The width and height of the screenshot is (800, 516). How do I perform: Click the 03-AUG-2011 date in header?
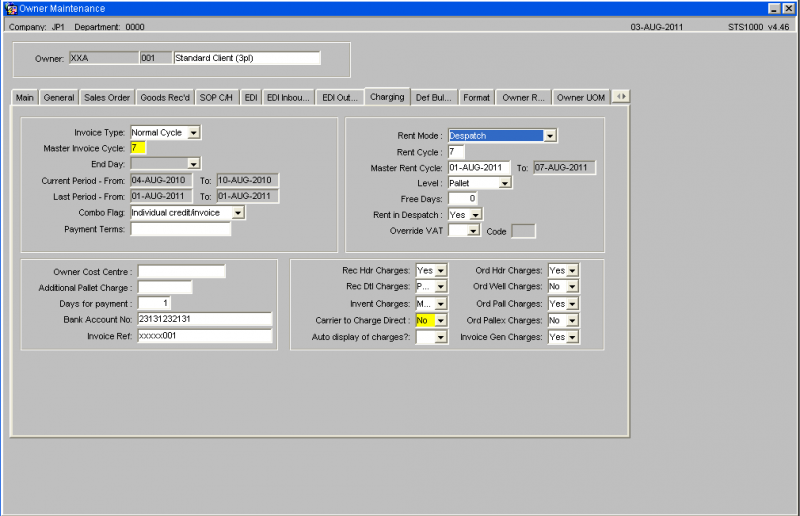click(x=657, y=27)
